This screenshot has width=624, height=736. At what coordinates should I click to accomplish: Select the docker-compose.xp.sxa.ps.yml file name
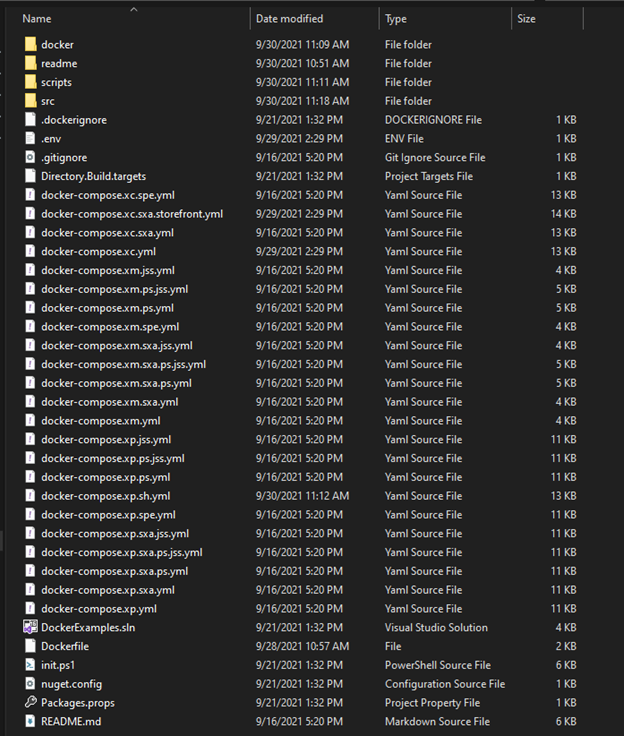115,571
